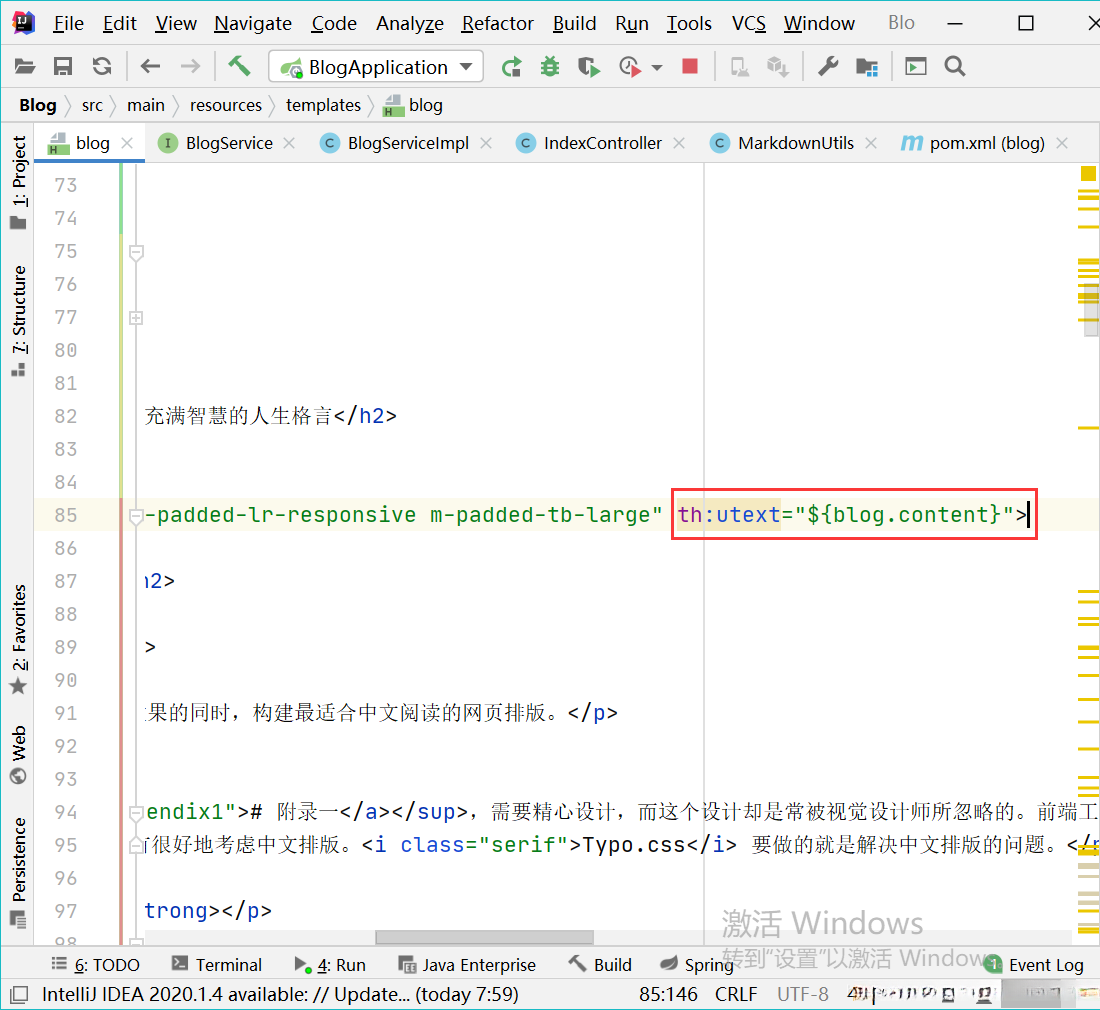1100x1010 pixels.
Task: Open the Run menu
Action: pos(631,23)
